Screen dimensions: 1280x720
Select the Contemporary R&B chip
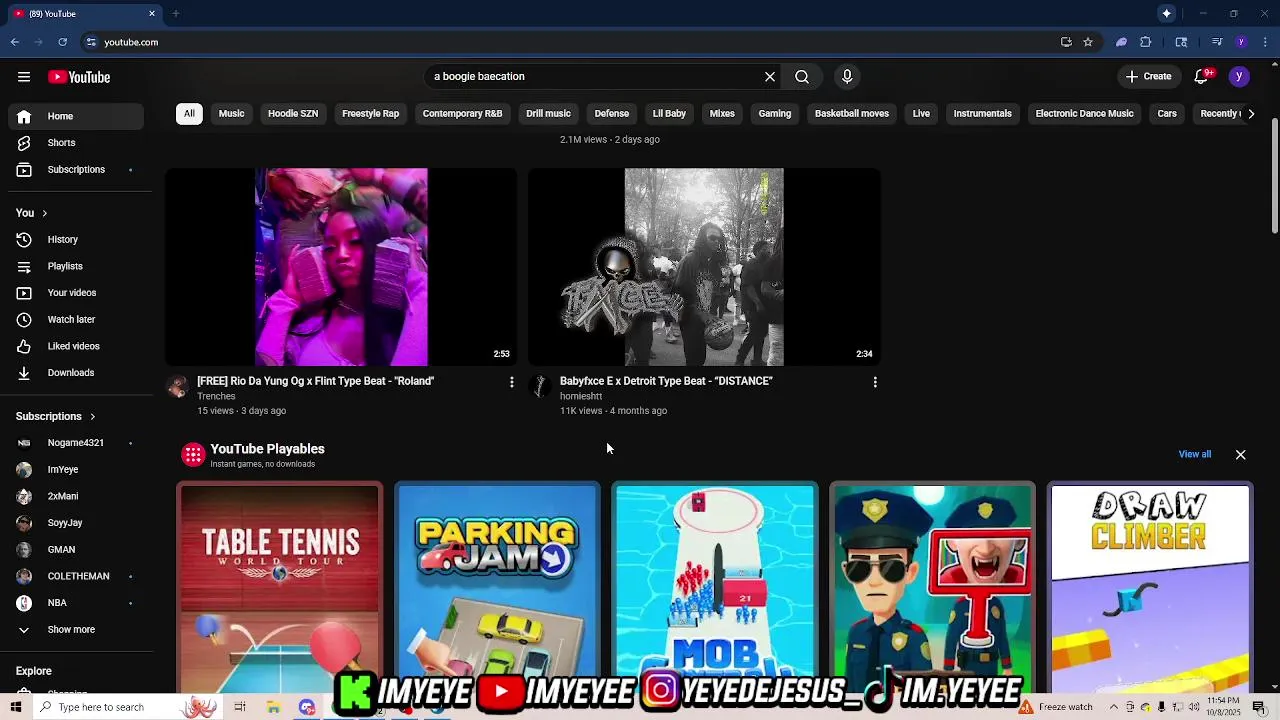(x=462, y=113)
